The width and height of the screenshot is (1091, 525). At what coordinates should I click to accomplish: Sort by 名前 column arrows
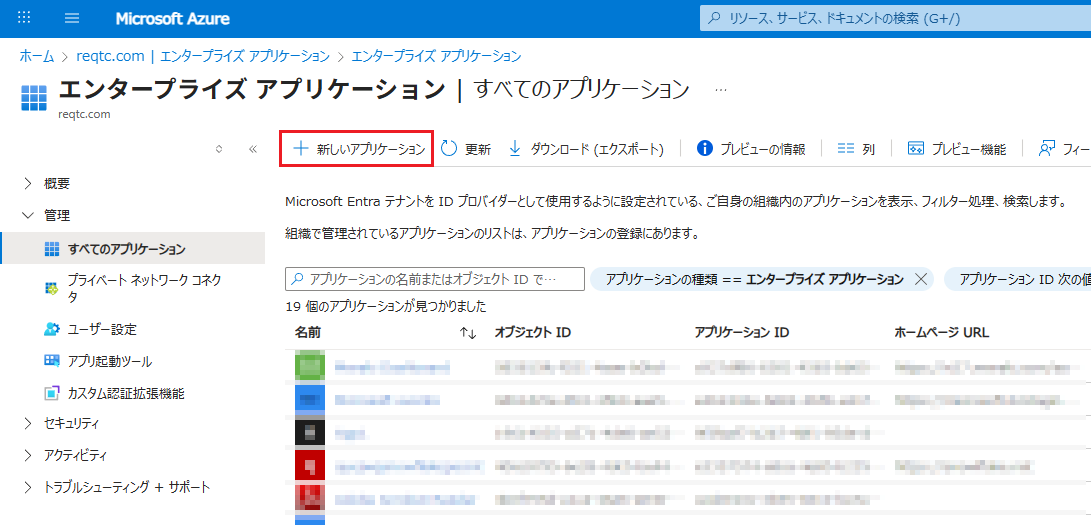coord(468,333)
